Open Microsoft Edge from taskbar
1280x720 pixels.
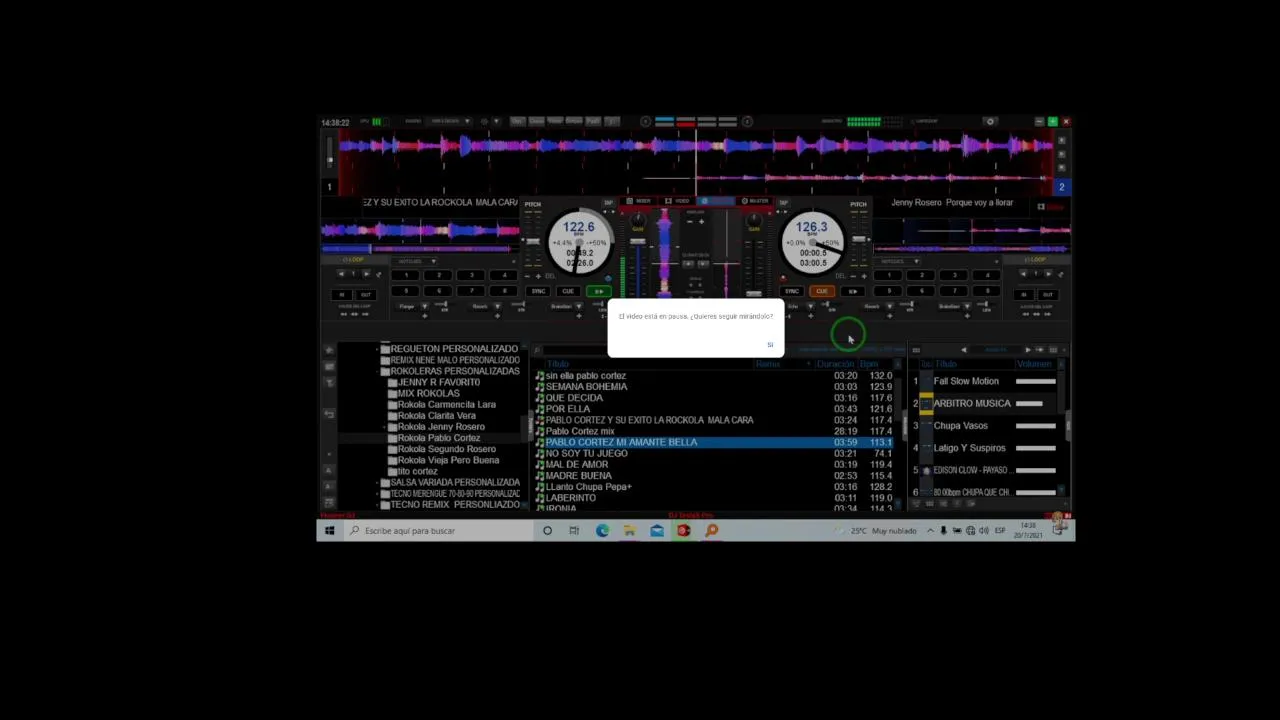602,531
